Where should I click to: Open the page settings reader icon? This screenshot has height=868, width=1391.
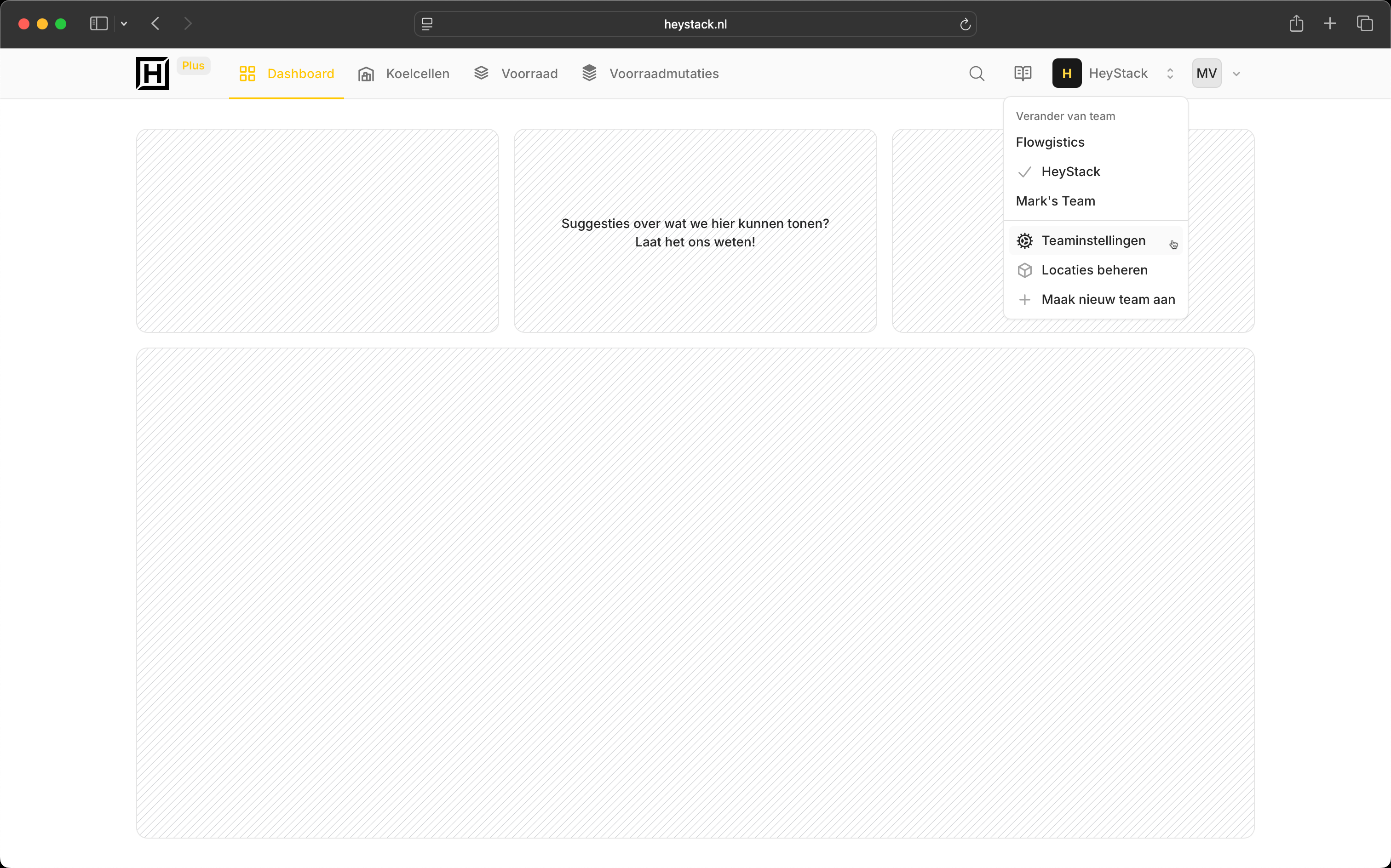click(x=427, y=24)
